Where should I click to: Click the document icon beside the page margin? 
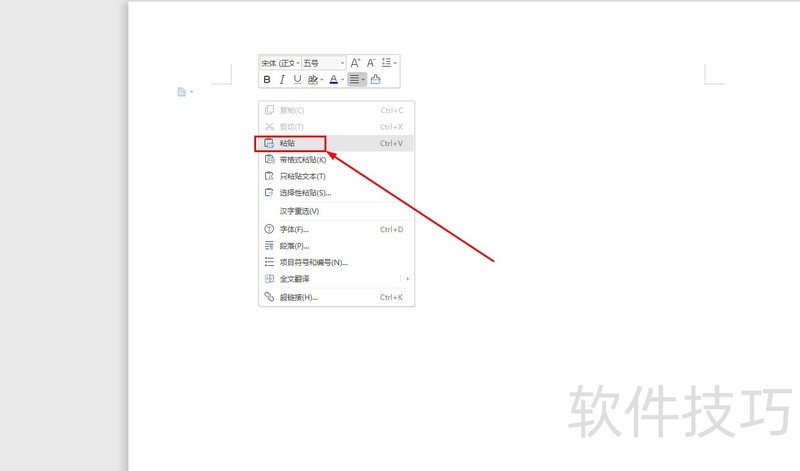pos(182,92)
